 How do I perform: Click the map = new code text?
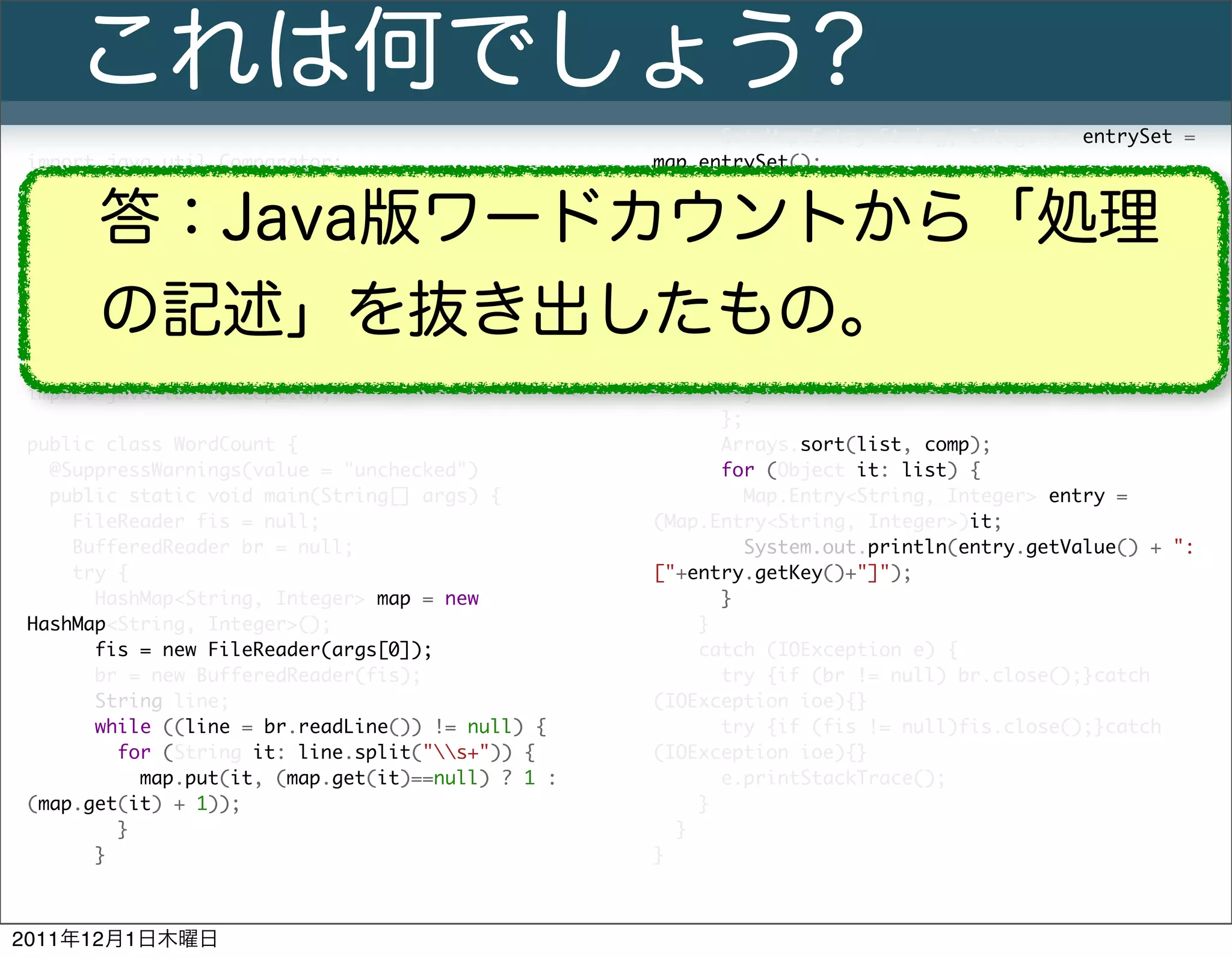tap(428, 599)
